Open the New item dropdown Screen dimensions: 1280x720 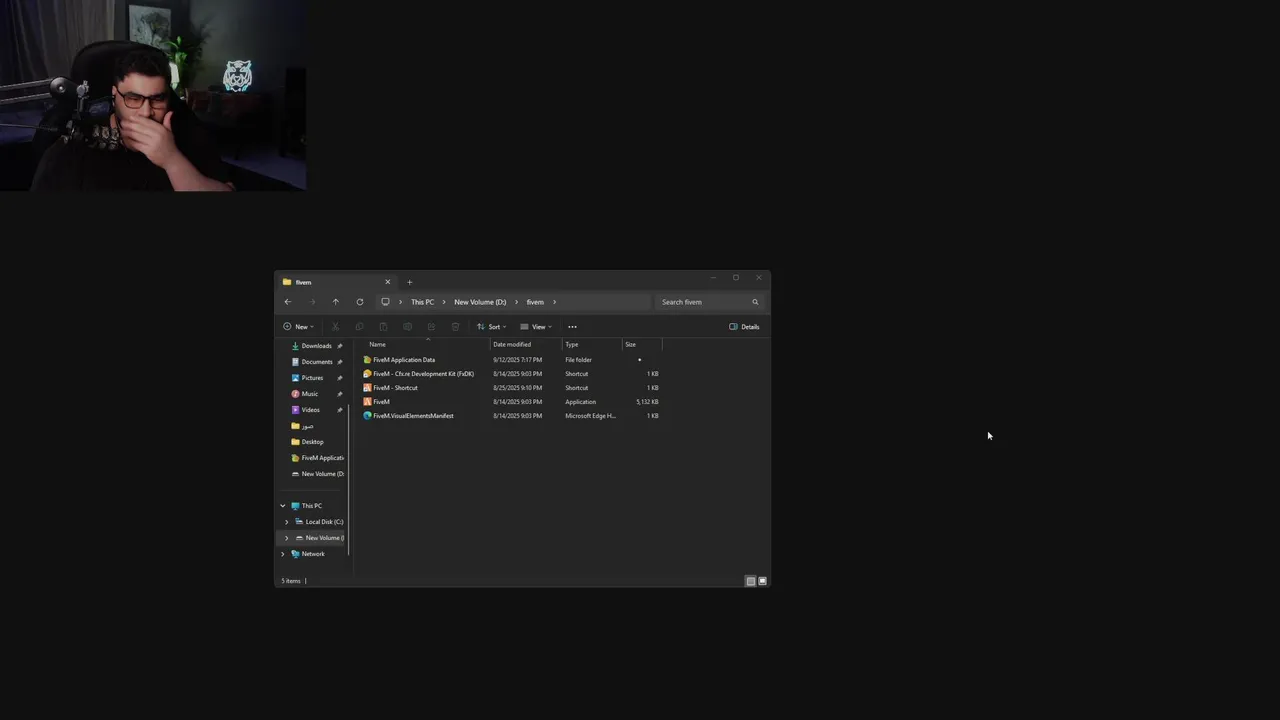point(298,327)
